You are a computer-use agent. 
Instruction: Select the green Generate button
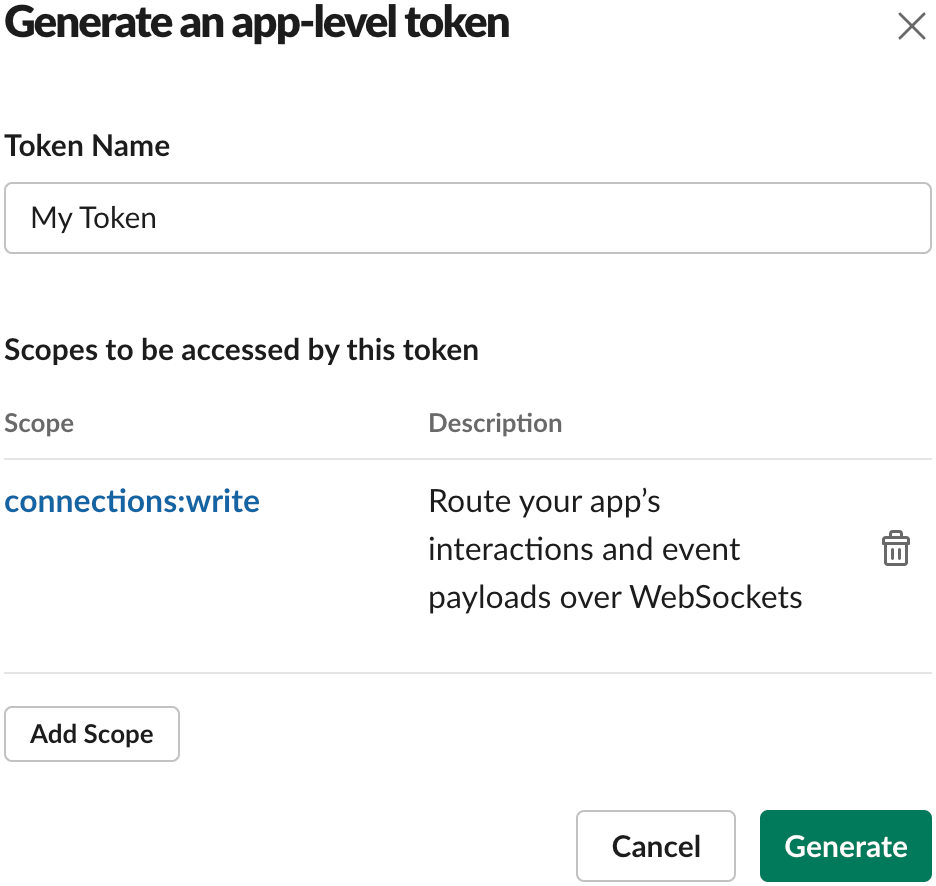[846, 846]
